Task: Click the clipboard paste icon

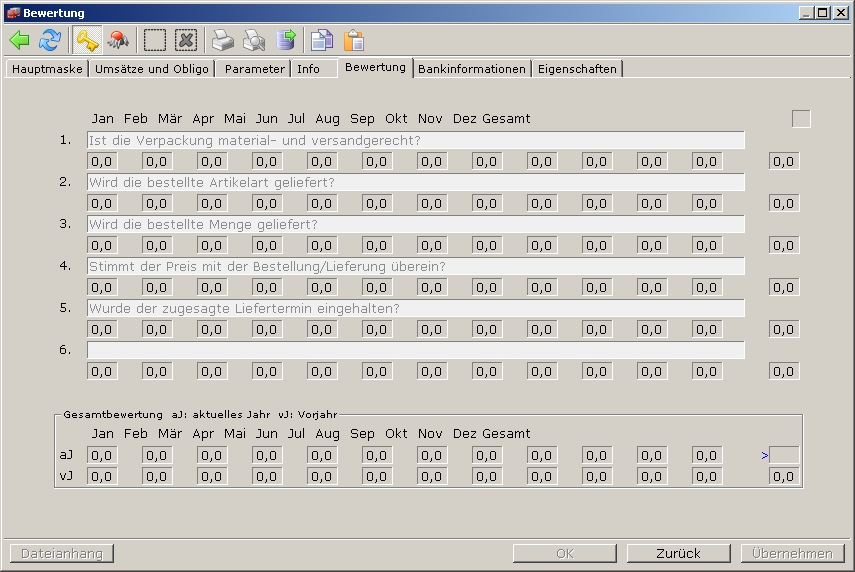Action: (354, 40)
